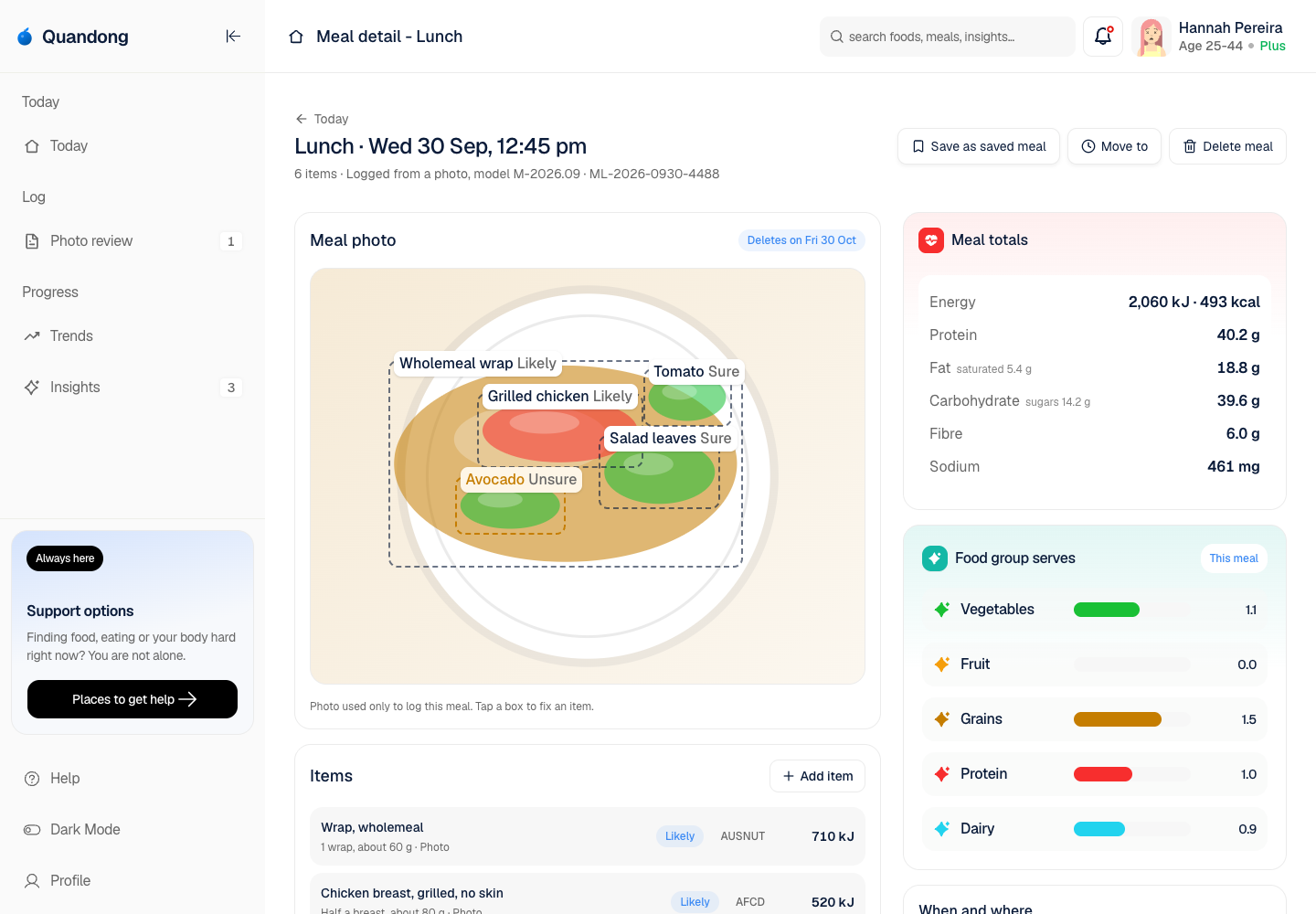Click the Deletes on Fri 30 Oct badge
The height and width of the screenshot is (914, 1316).
point(801,240)
